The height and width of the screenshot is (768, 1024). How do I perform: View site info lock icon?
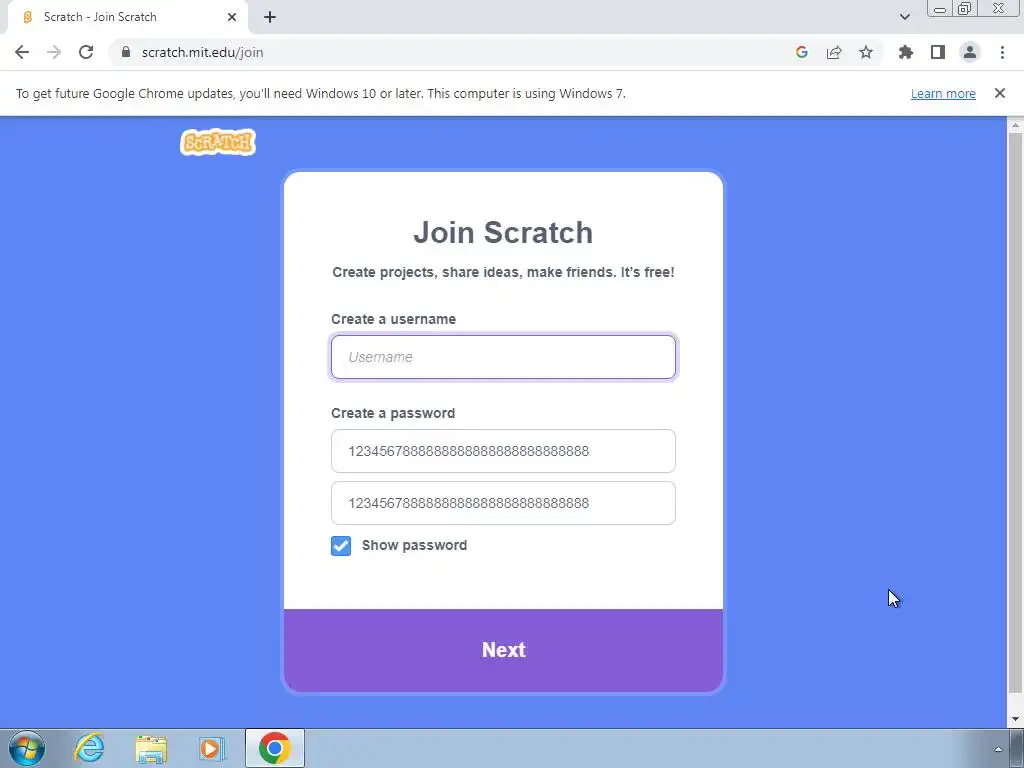[126, 52]
